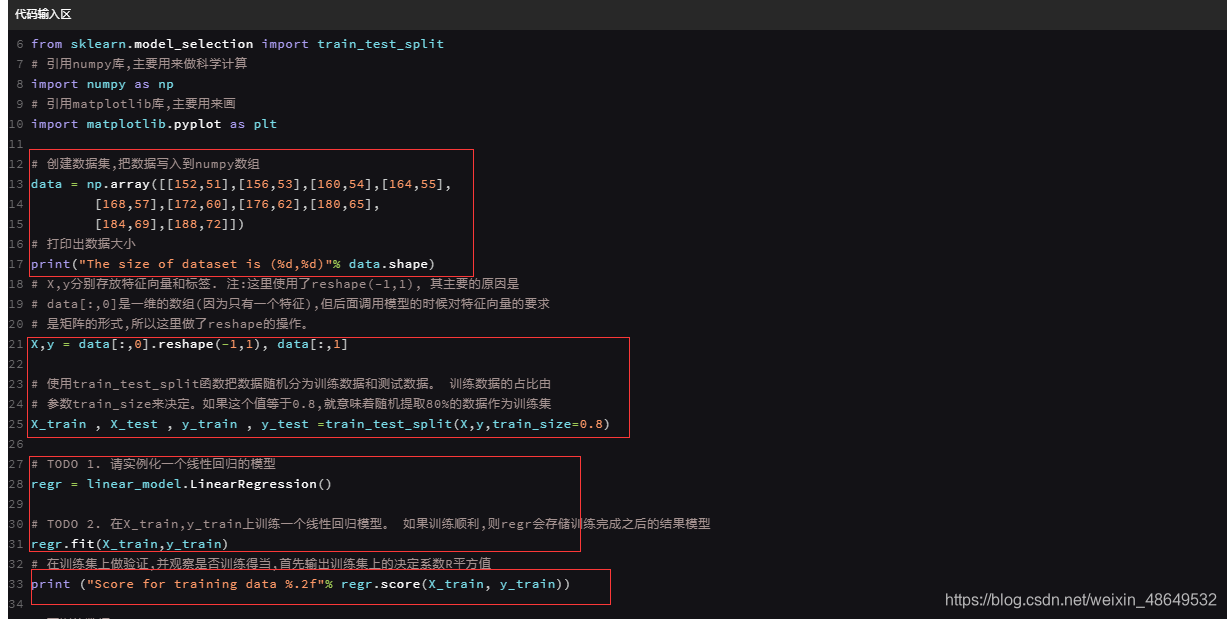
Task: Click the comment on line 19 about data[:,0]
Action: tap(290, 304)
